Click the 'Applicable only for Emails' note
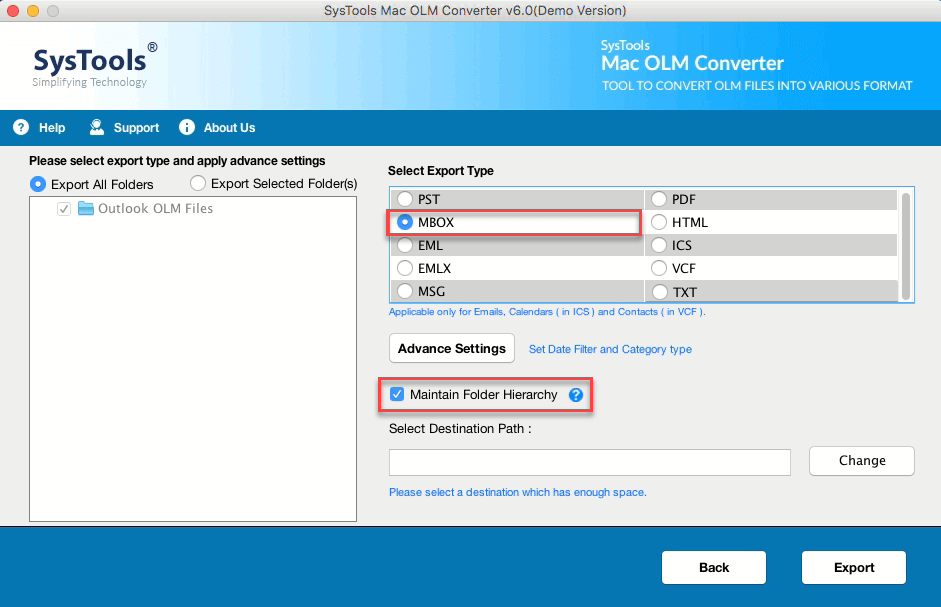The image size is (941, 607). tap(547, 312)
